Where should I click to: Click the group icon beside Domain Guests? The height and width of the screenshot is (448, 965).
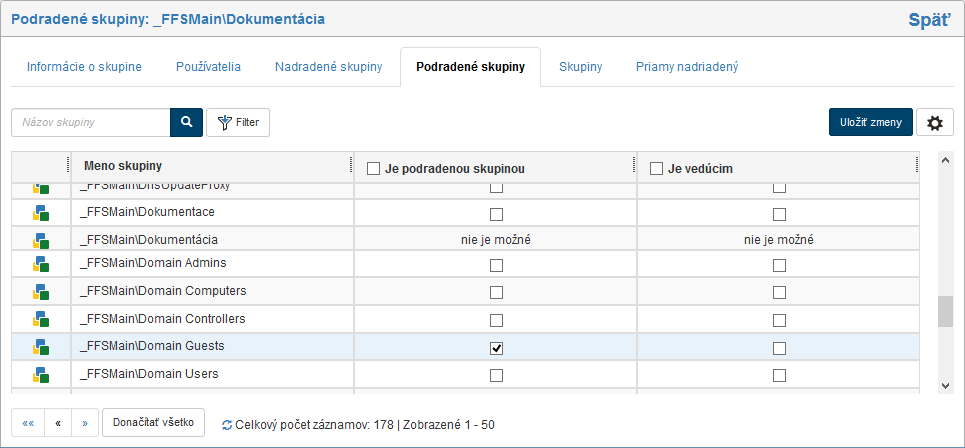(x=41, y=347)
